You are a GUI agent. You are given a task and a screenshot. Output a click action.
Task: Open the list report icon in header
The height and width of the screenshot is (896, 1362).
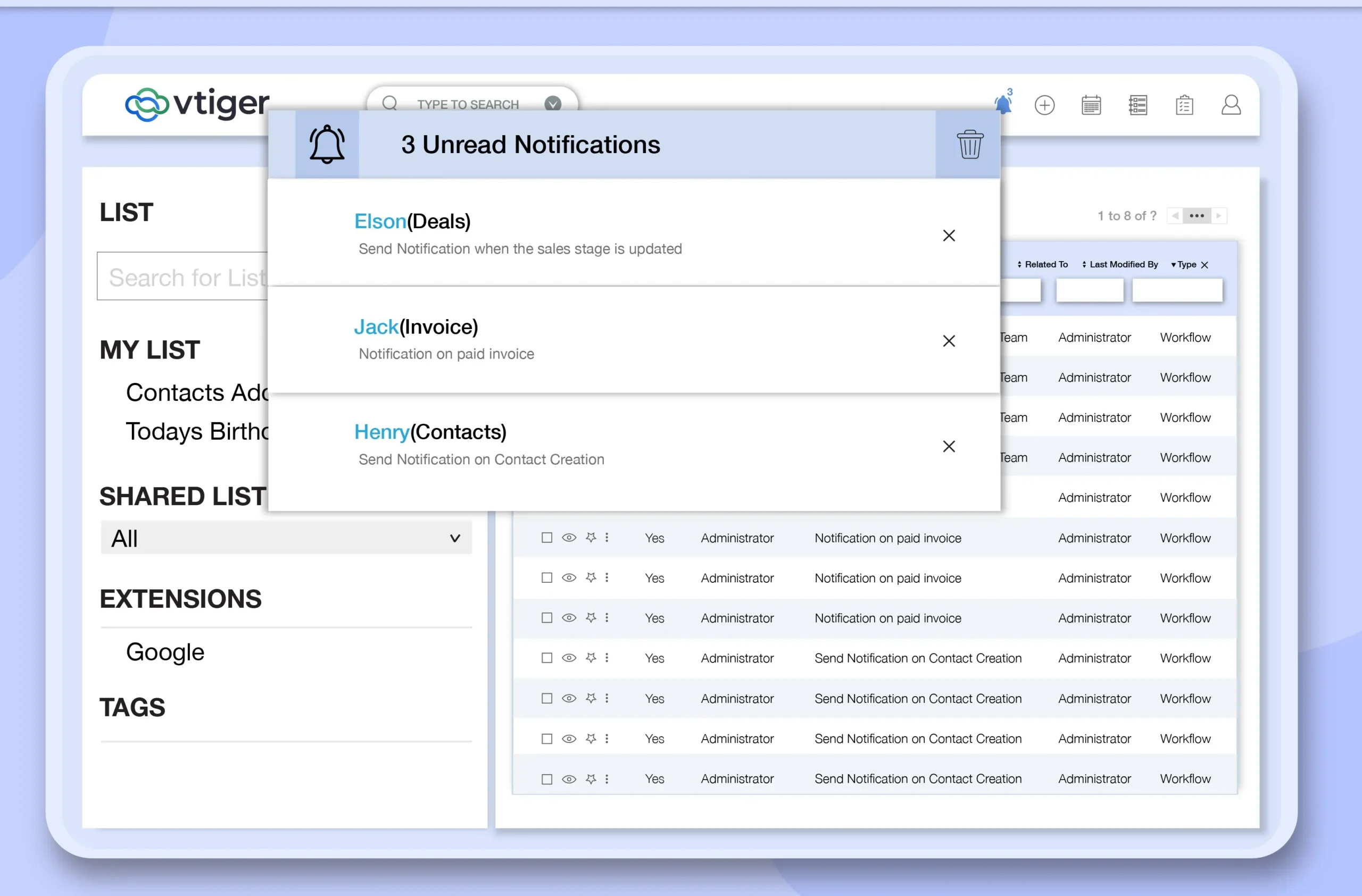pyautogui.click(x=1137, y=105)
